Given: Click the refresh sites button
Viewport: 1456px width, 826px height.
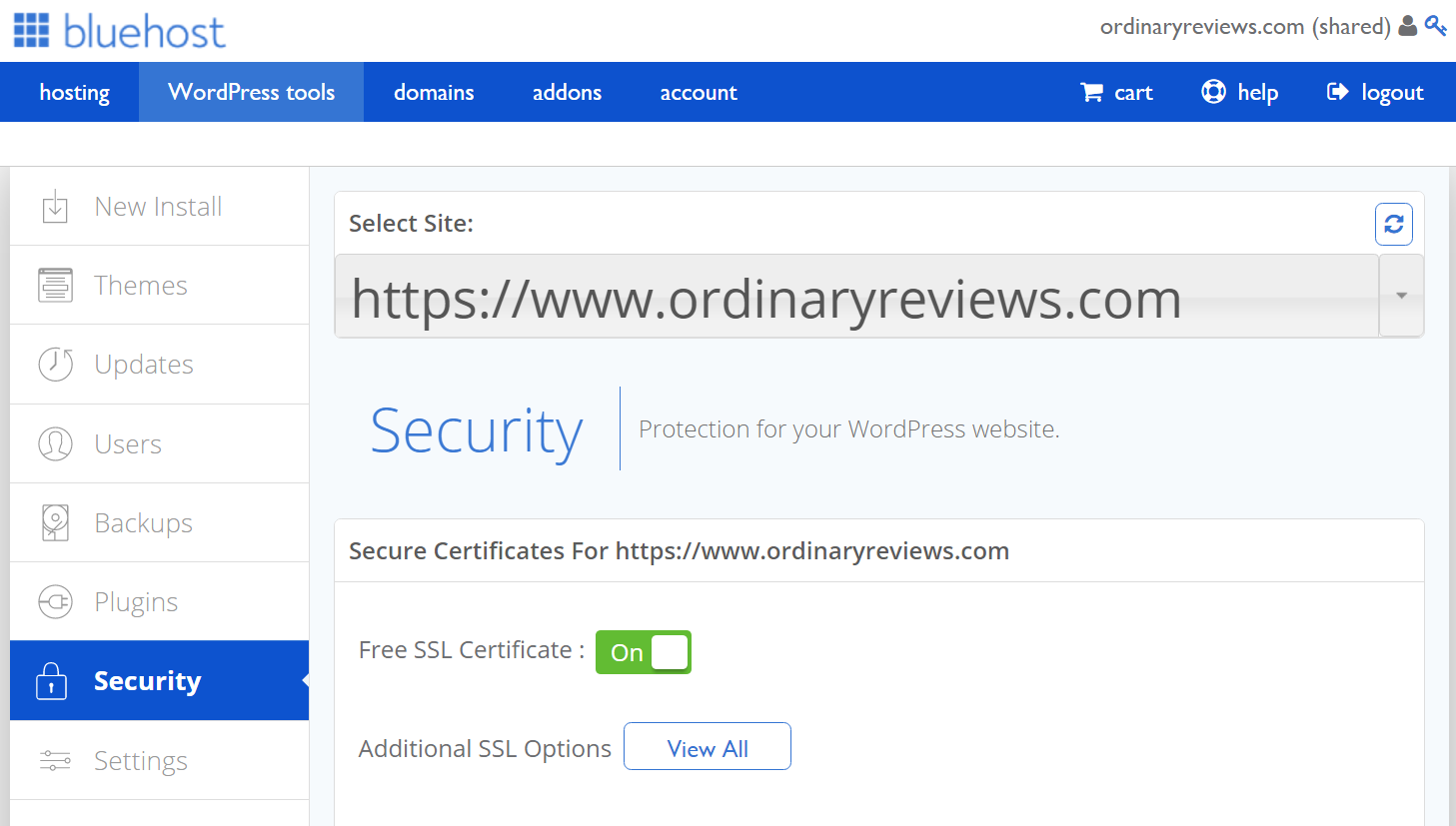Looking at the screenshot, I should pyautogui.click(x=1394, y=225).
